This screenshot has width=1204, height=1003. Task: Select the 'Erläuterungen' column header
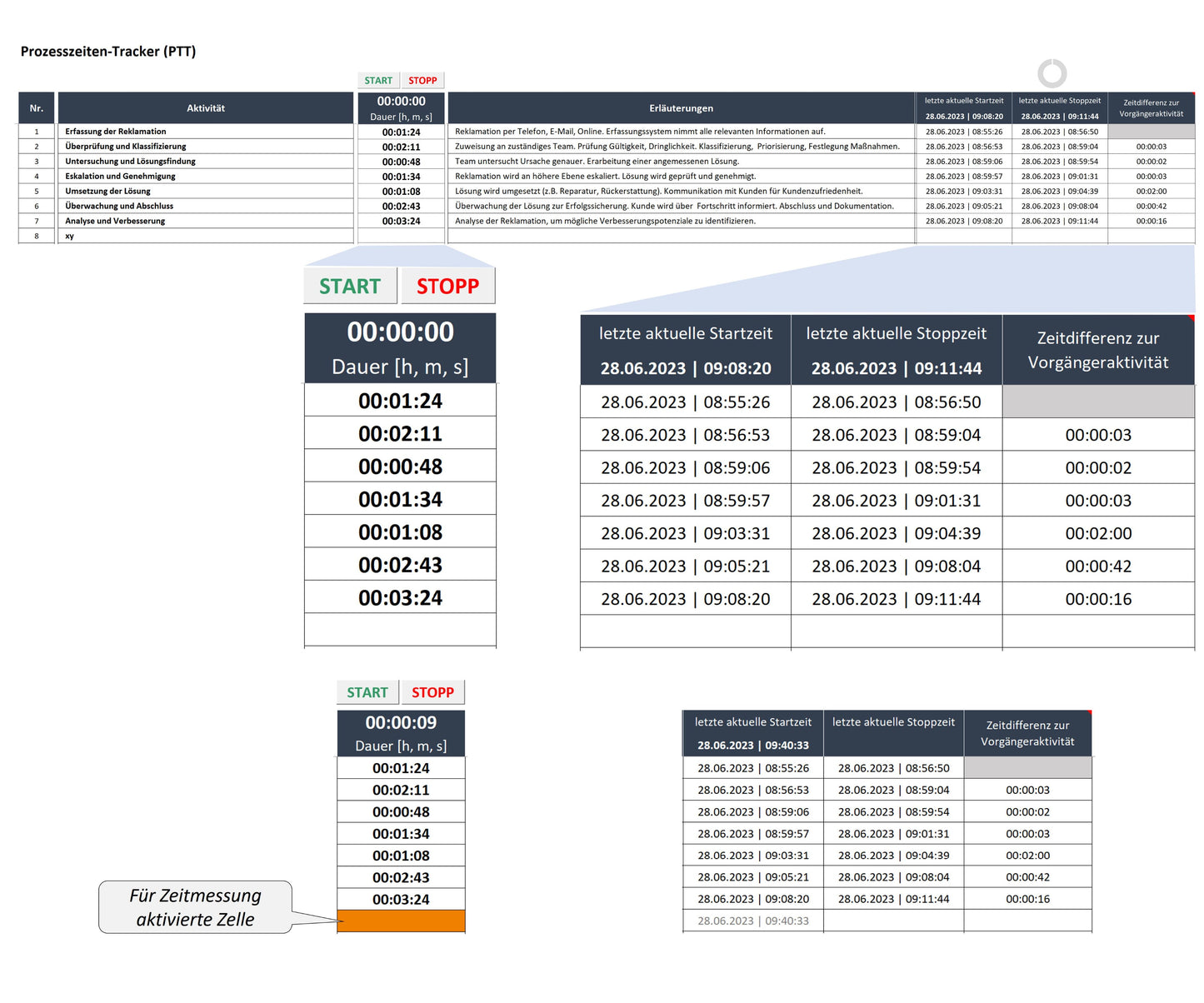click(x=681, y=108)
